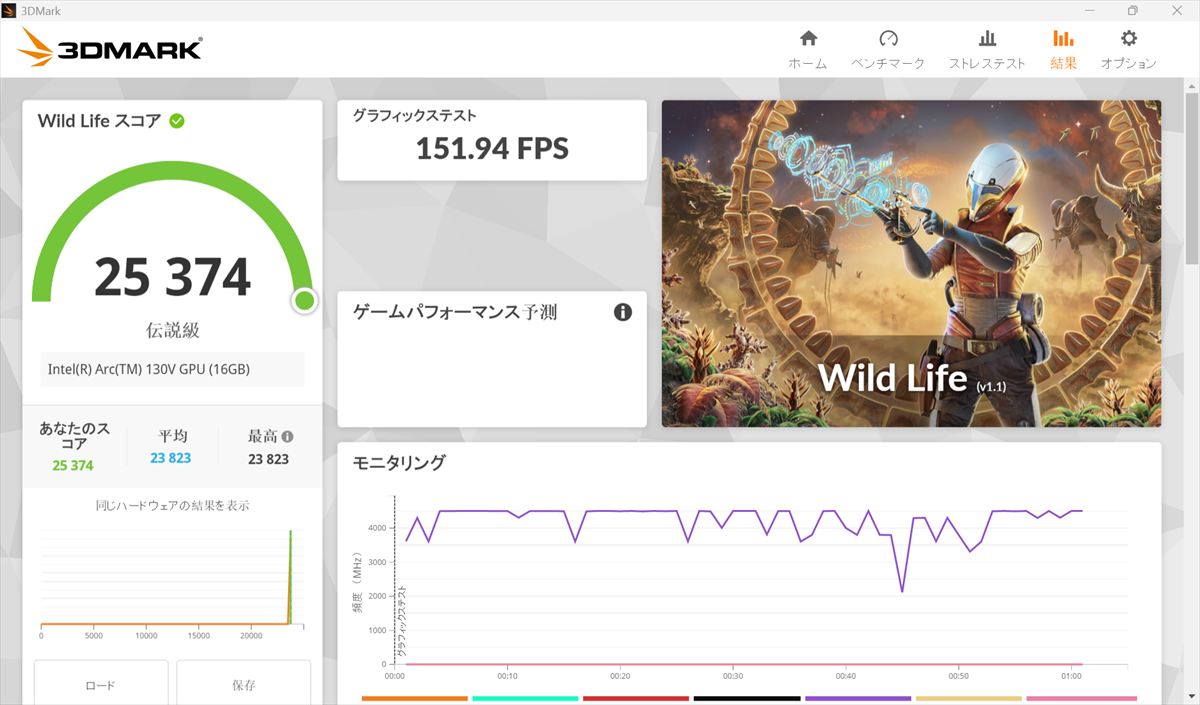Click the info icon next to 最高
Screen dimensions: 1200x705
(x=287, y=436)
